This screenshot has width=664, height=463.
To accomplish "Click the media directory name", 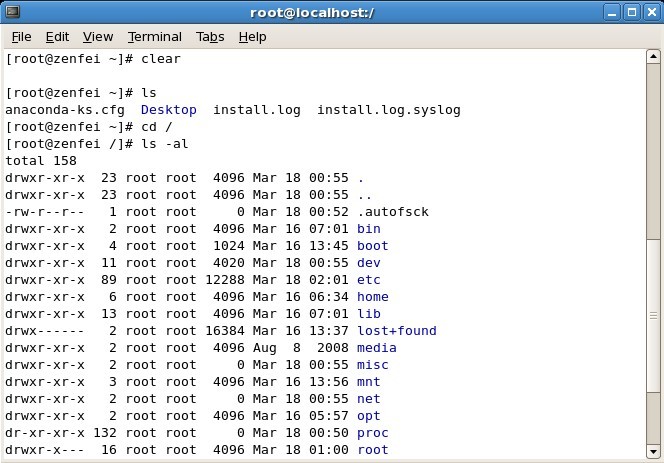I will 377,347.
